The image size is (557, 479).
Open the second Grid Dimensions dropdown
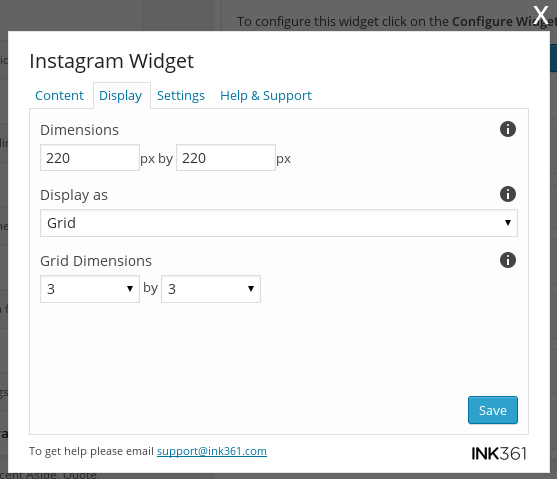(211, 289)
